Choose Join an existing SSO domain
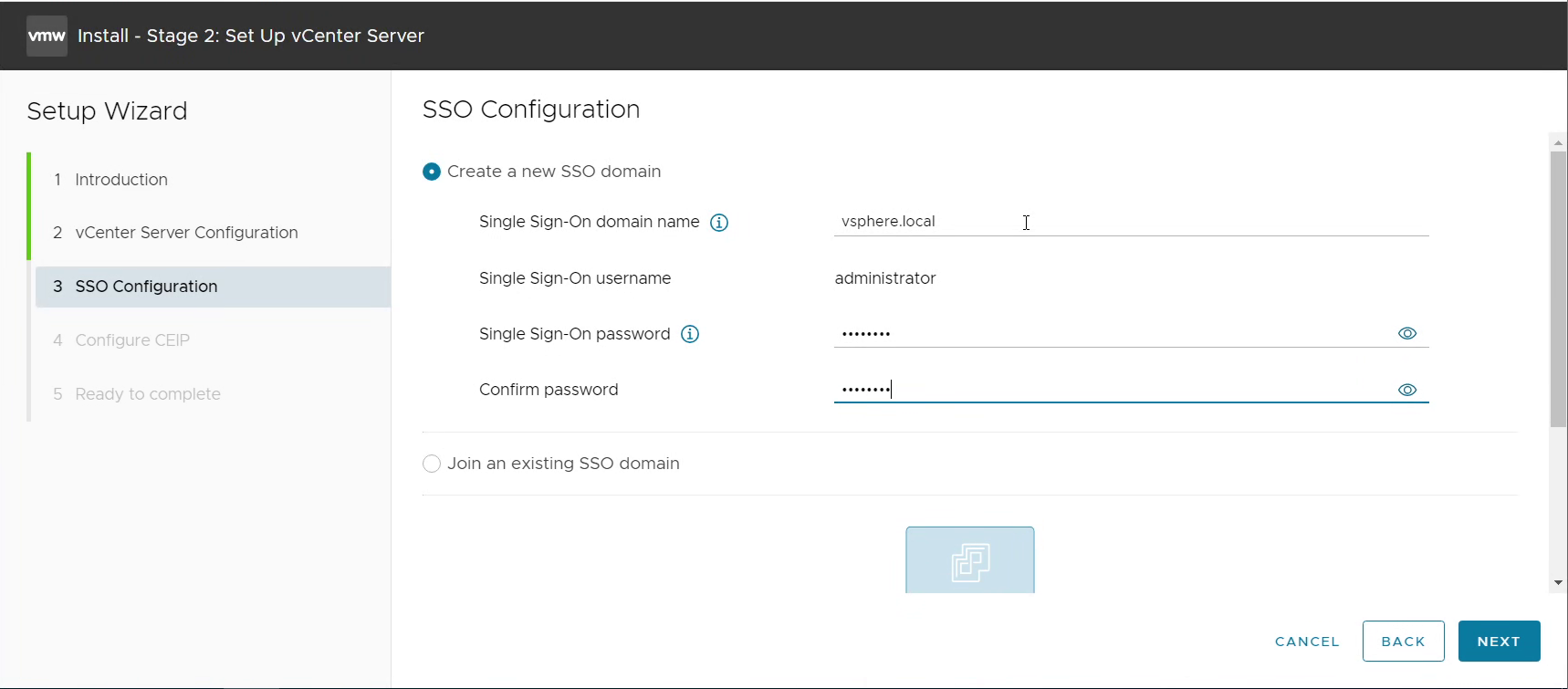The height and width of the screenshot is (689, 1568). 432,464
